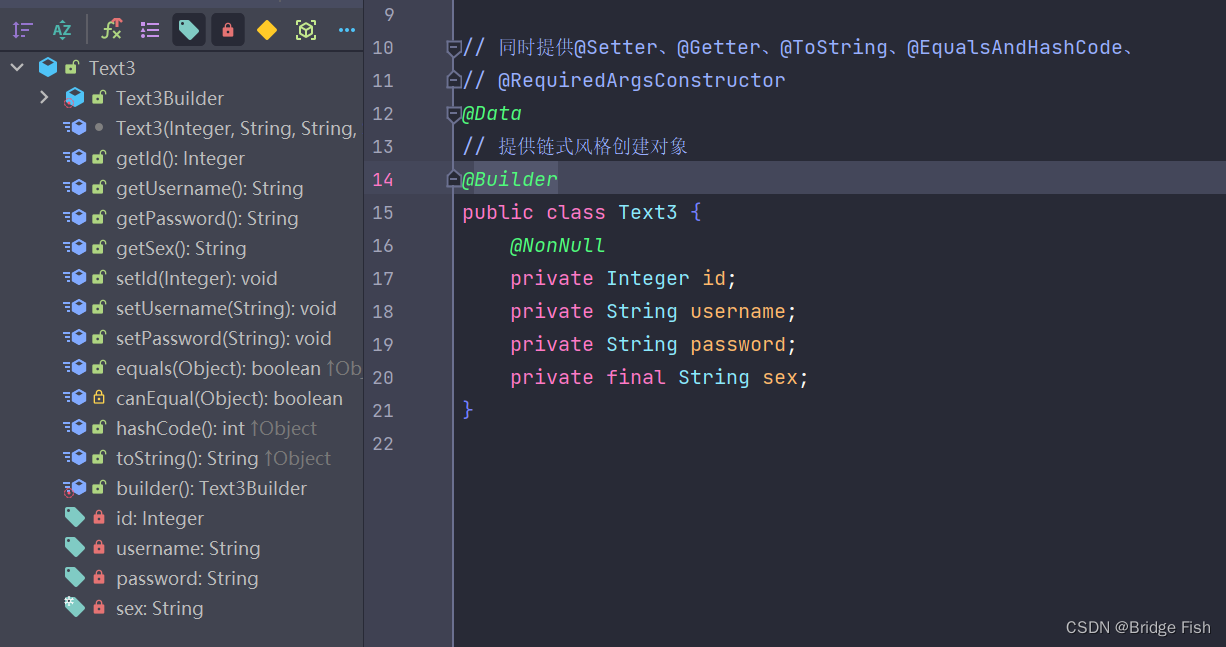Image resolution: width=1226 pixels, height=647 pixels.
Task: Toggle the teal tag filter in toolbar
Action: click(x=188, y=30)
